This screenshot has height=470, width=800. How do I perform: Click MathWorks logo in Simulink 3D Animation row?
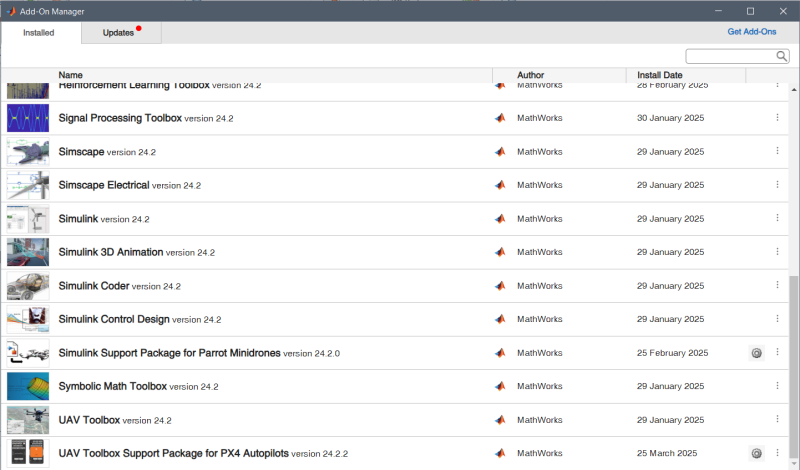500,252
